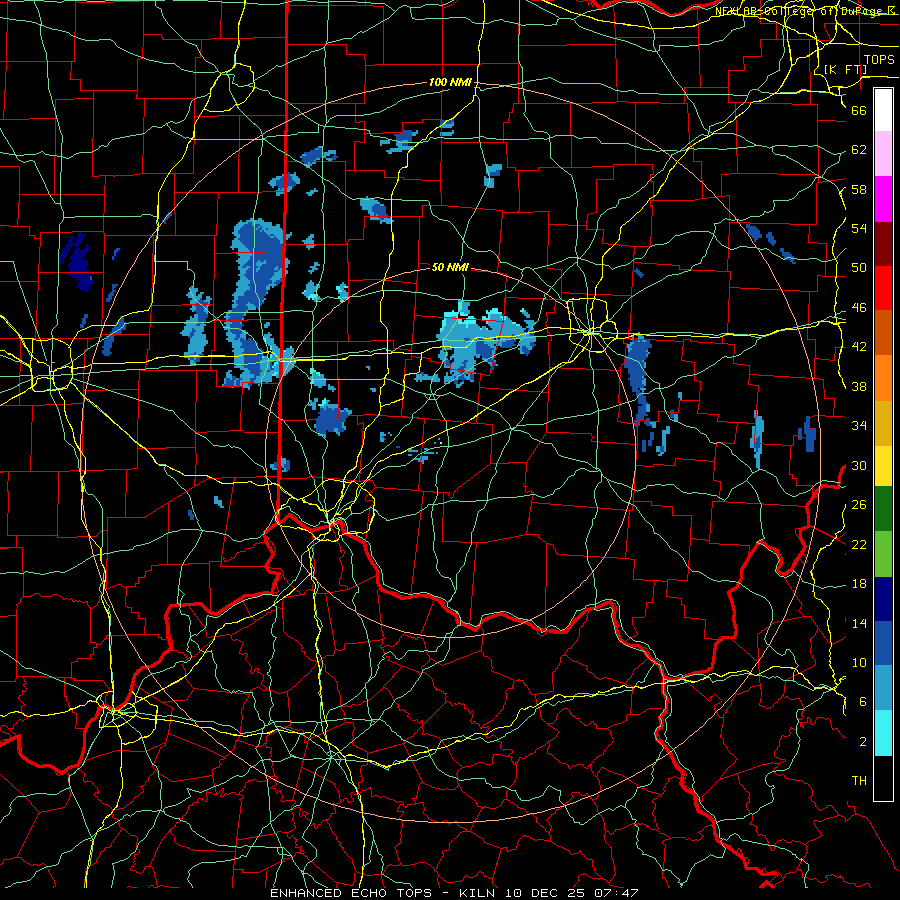Screen dimensions: 900x900
Task: Select the 26 value on the legend scale
Action: click(859, 505)
